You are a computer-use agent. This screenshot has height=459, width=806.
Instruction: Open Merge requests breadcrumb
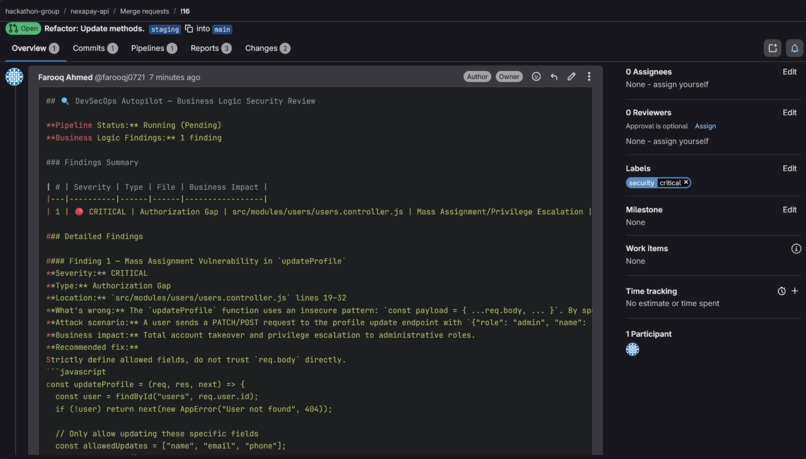144,11
